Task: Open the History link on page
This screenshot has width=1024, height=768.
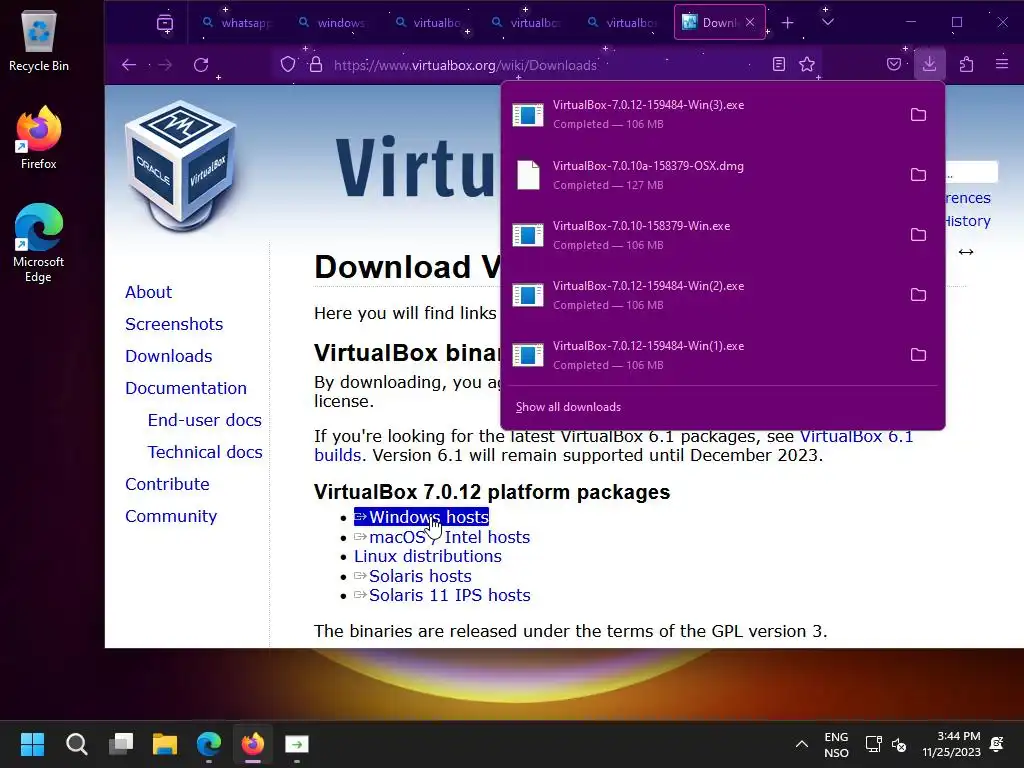Action: tap(968, 221)
